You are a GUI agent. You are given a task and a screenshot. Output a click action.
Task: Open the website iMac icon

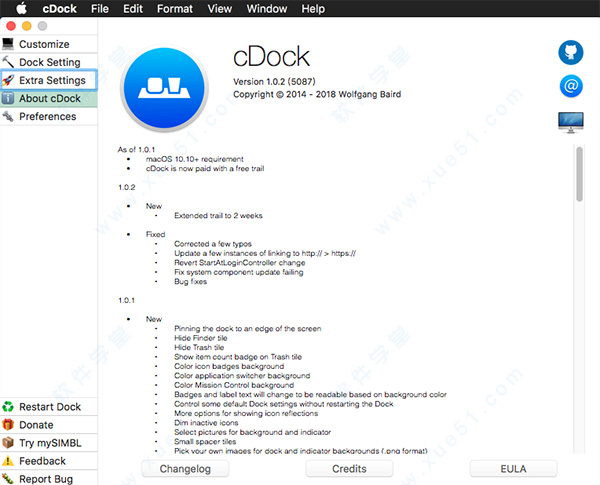571,122
